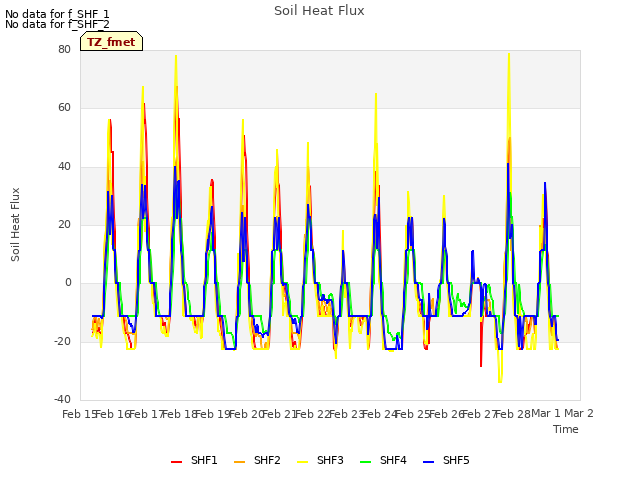
Task: Click the blue SHF5 legend line marker
Action: coord(429,462)
